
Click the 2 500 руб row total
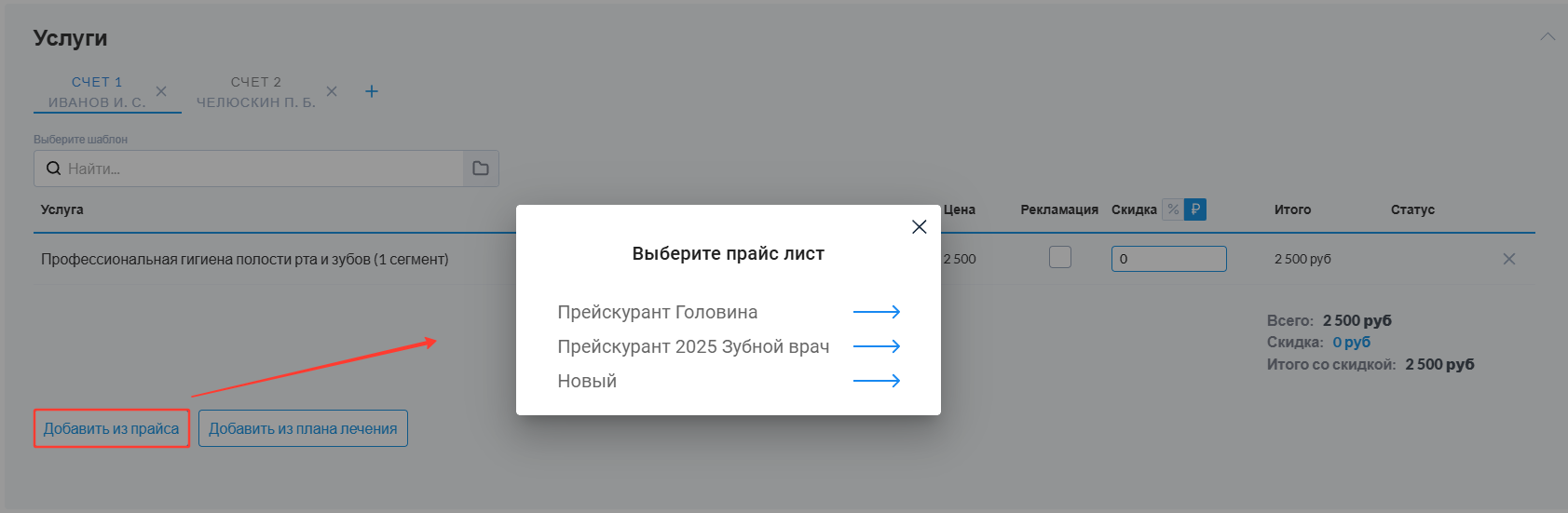click(x=1302, y=259)
